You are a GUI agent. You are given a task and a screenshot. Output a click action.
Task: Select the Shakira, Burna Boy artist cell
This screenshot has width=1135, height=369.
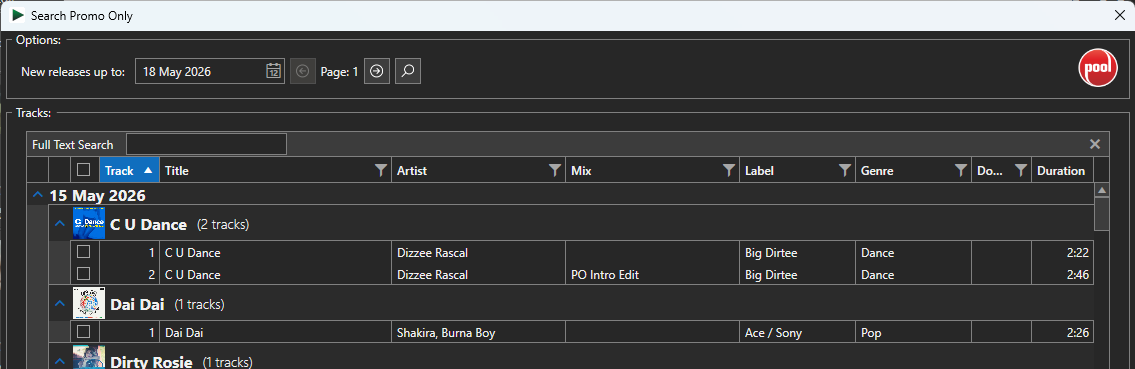[478, 333]
